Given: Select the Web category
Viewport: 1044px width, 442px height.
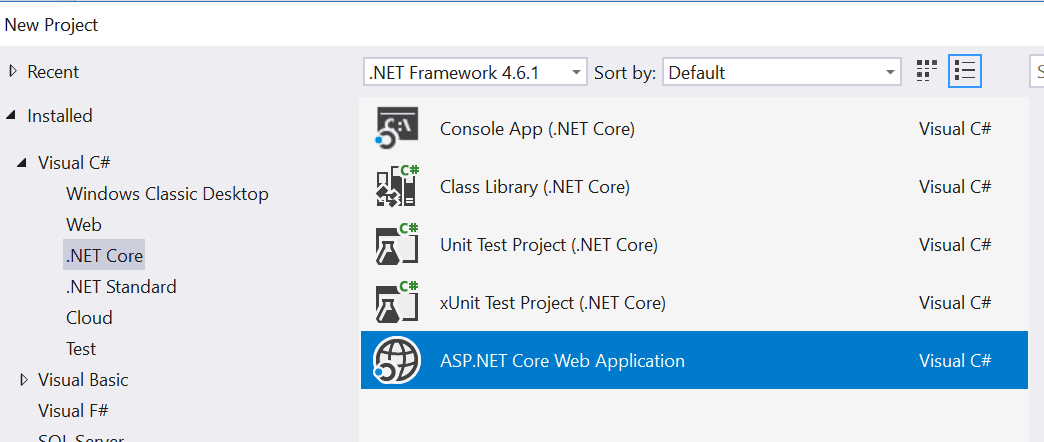Looking at the screenshot, I should pos(84,225).
